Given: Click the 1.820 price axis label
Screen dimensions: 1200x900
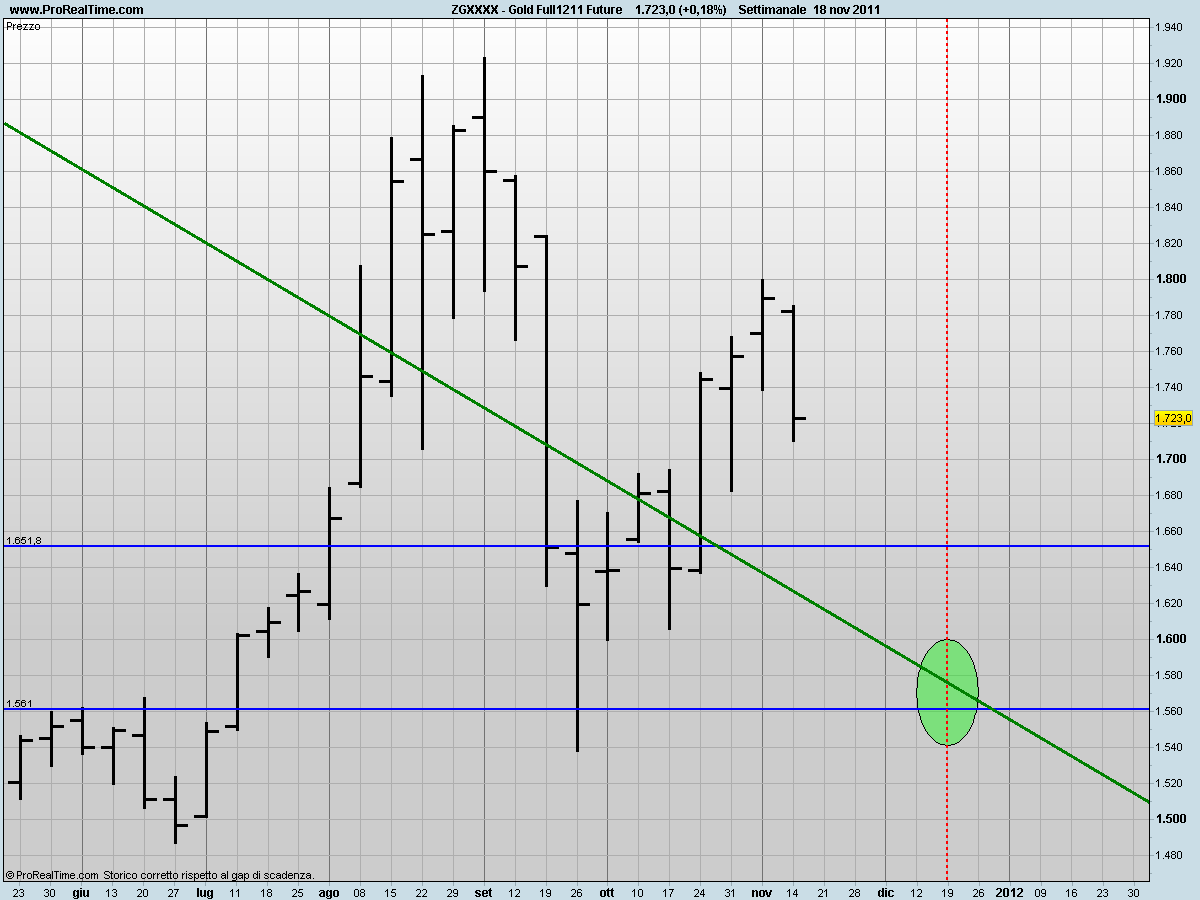Looking at the screenshot, I should point(1170,243).
